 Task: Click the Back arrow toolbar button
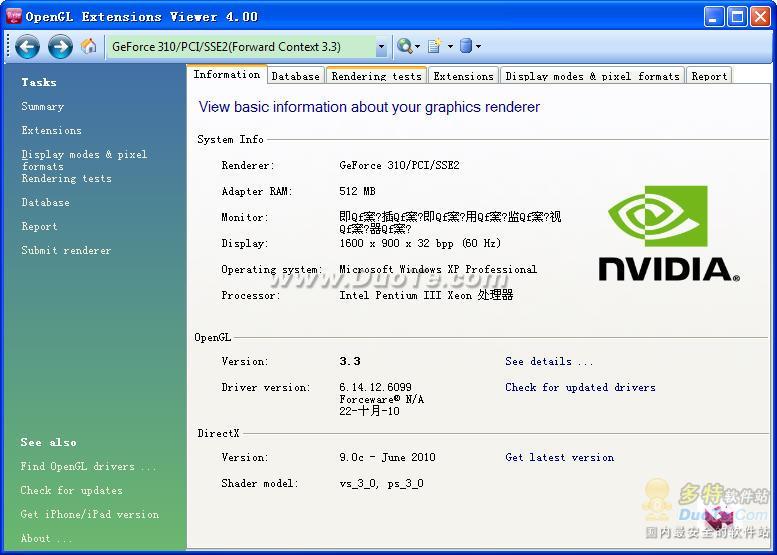pos(27,47)
